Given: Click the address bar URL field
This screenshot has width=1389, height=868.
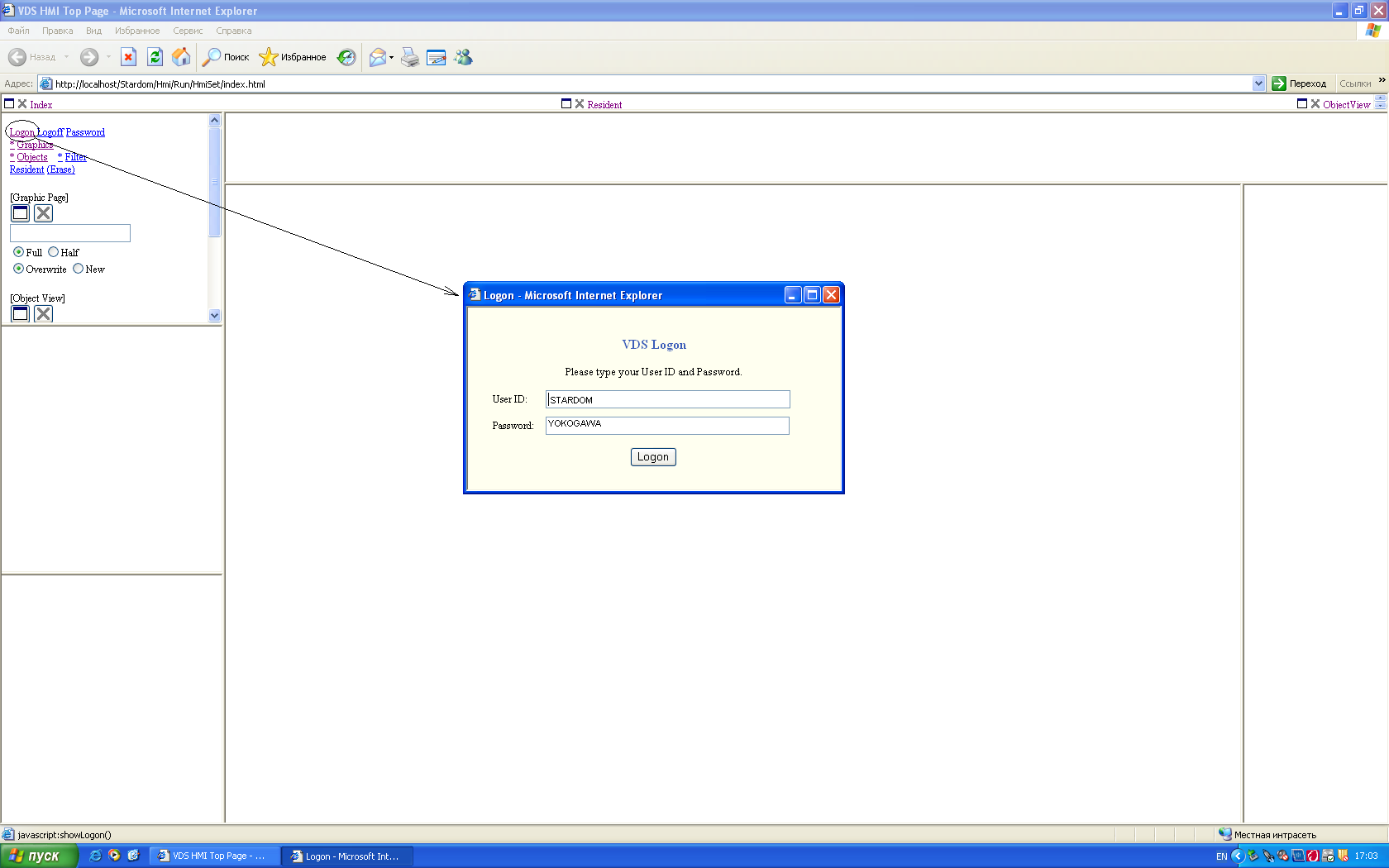Looking at the screenshot, I should 652,83.
